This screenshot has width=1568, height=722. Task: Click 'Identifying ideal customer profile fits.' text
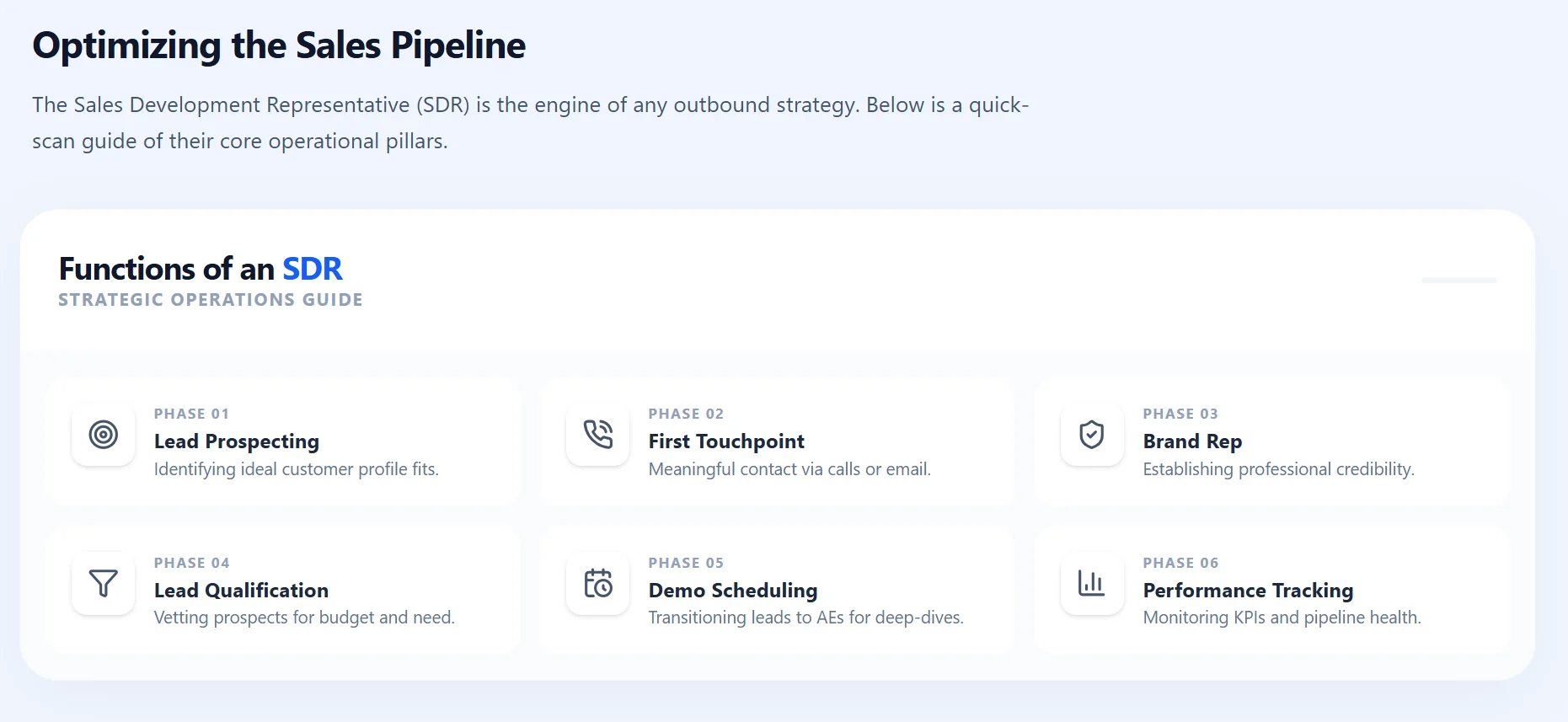point(297,469)
